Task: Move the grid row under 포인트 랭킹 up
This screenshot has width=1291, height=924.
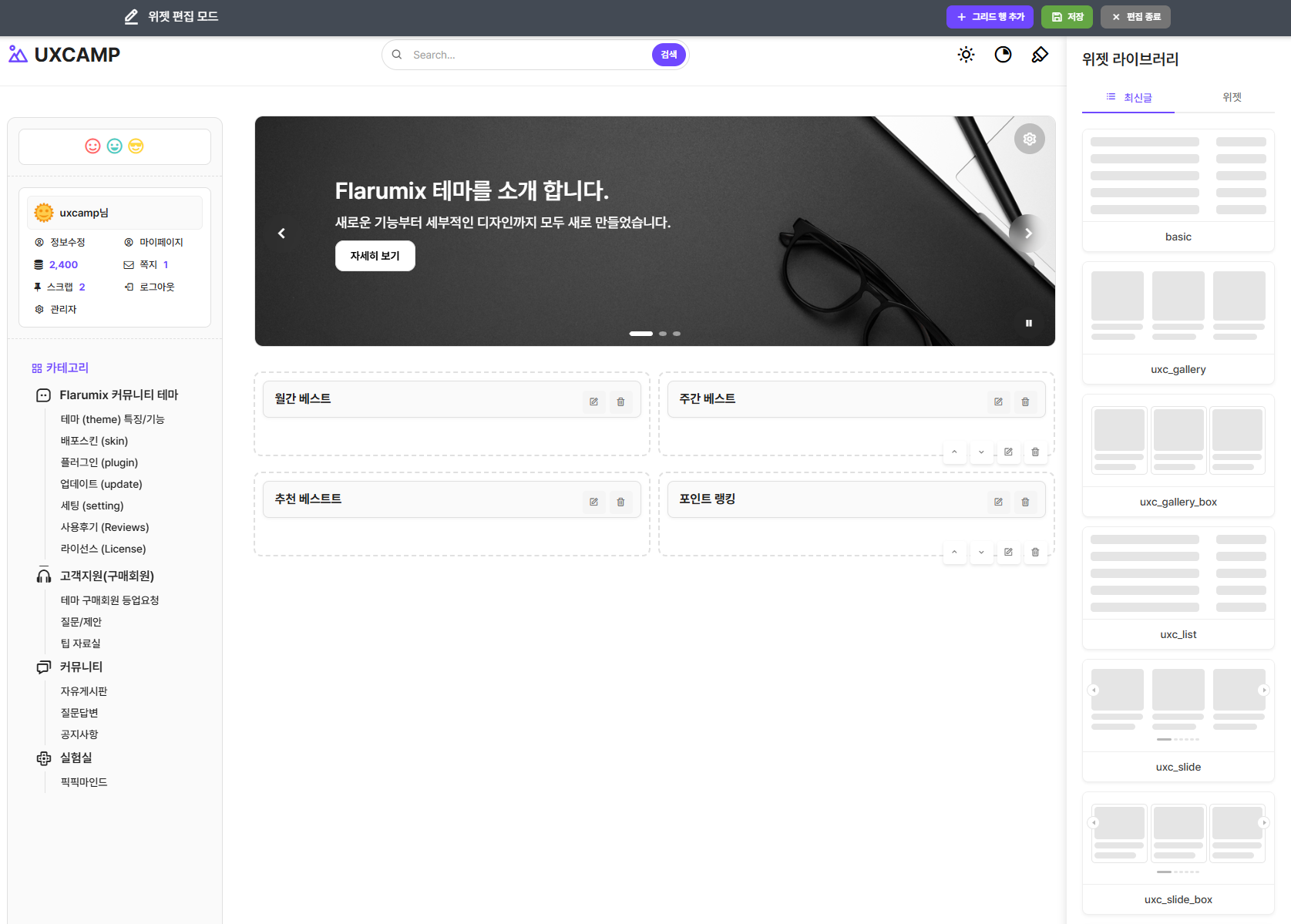Action: [x=954, y=553]
